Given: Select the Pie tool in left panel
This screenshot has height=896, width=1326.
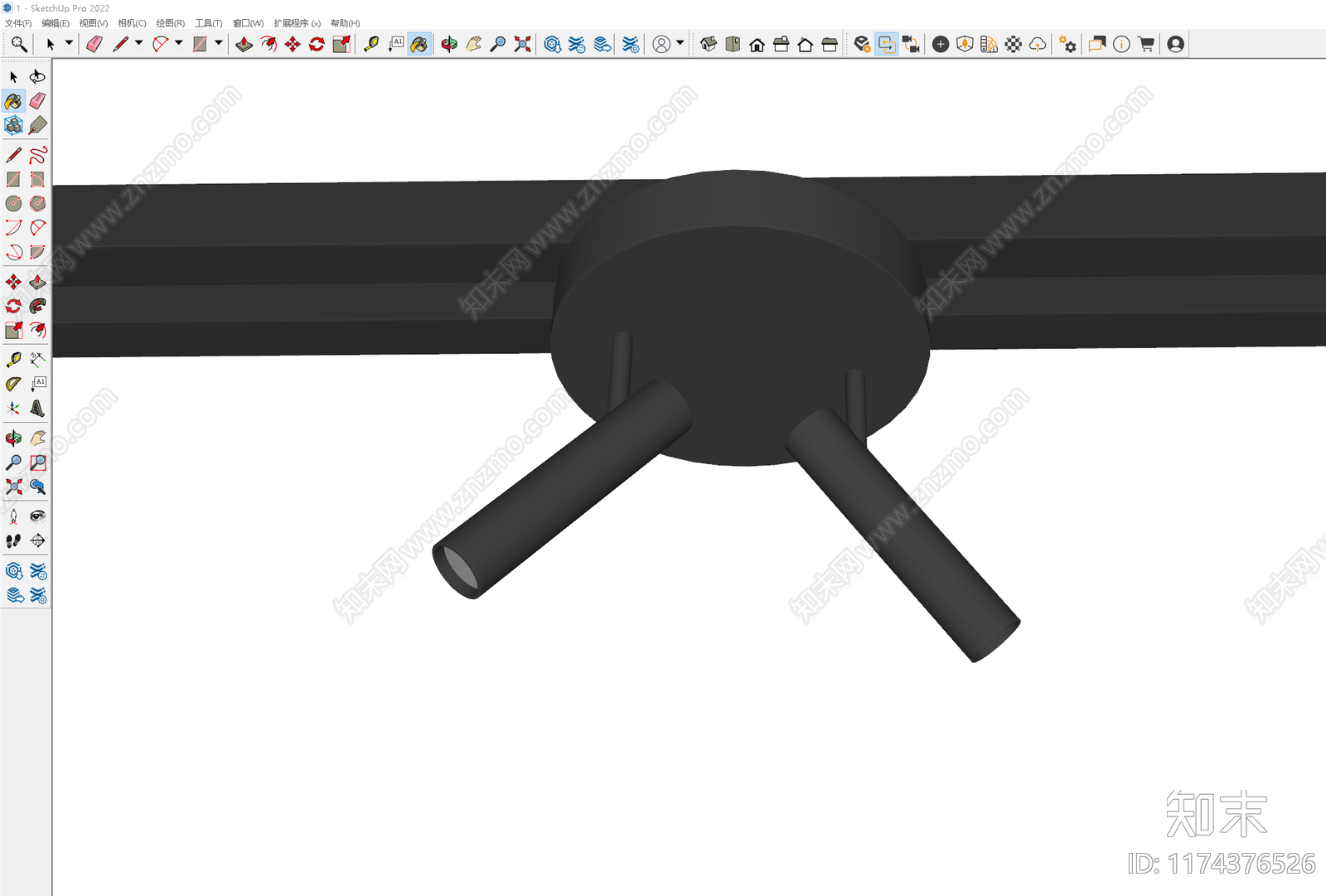Looking at the screenshot, I should pos(37,252).
